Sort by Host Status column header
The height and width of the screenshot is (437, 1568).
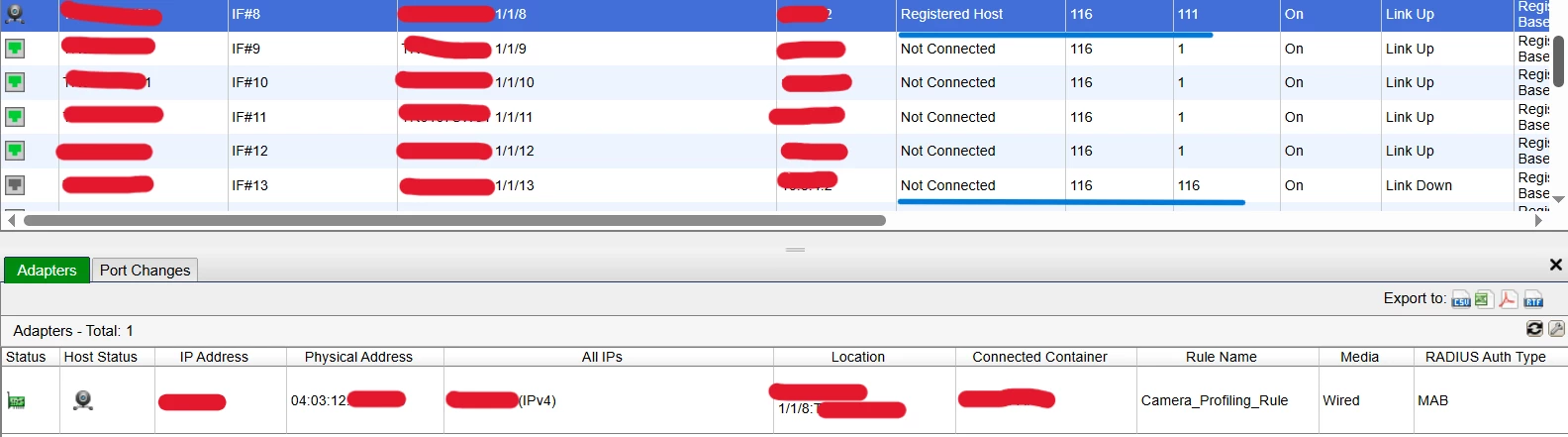coord(101,357)
